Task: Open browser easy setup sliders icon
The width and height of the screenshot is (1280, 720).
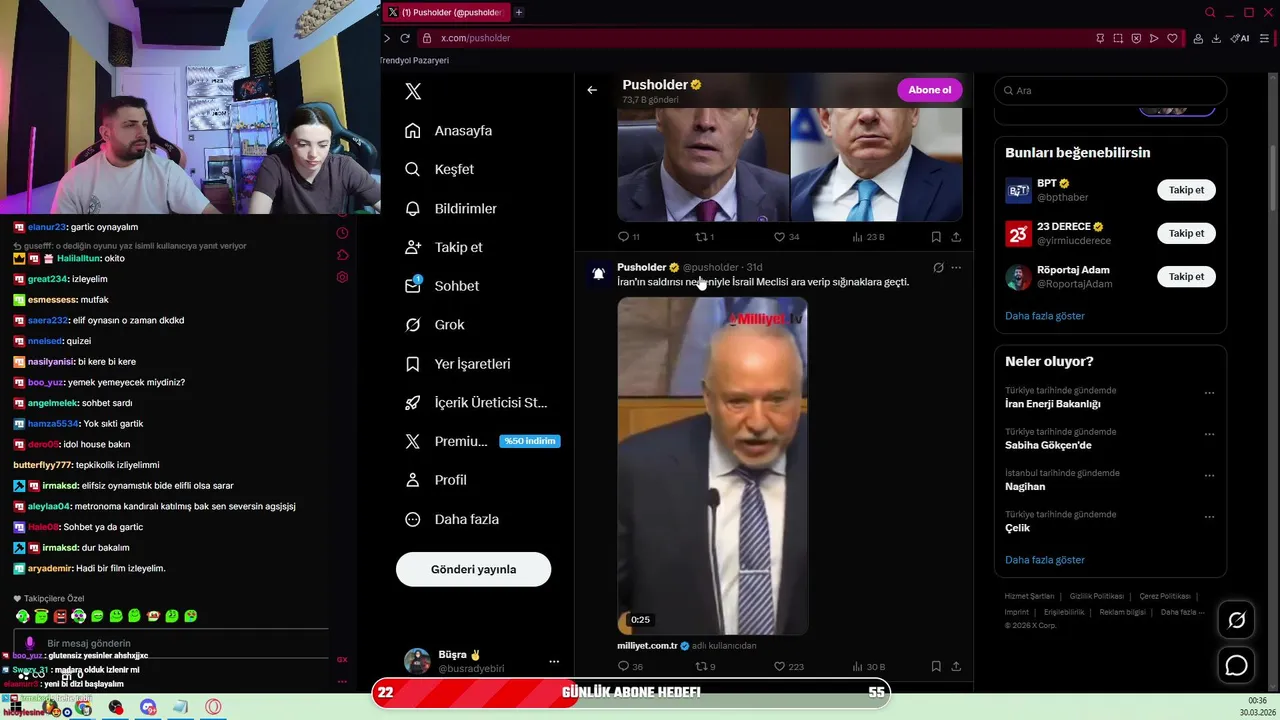Action: pyautogui.click(x=1264, y=38)
